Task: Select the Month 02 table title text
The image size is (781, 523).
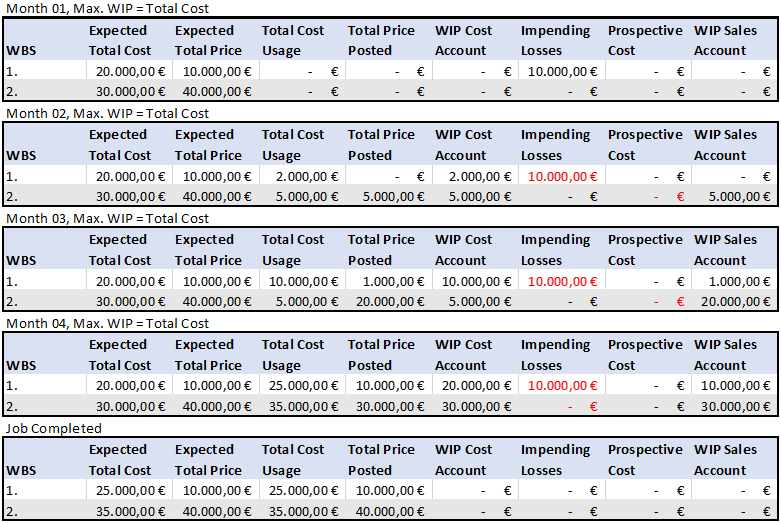Action: tap(107, 114)
